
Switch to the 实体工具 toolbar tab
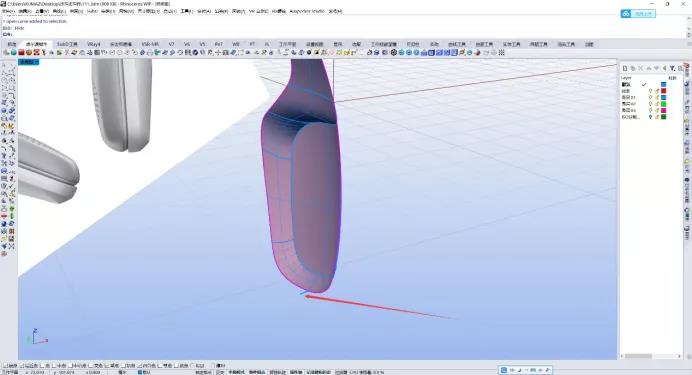(x=511, y=44)
